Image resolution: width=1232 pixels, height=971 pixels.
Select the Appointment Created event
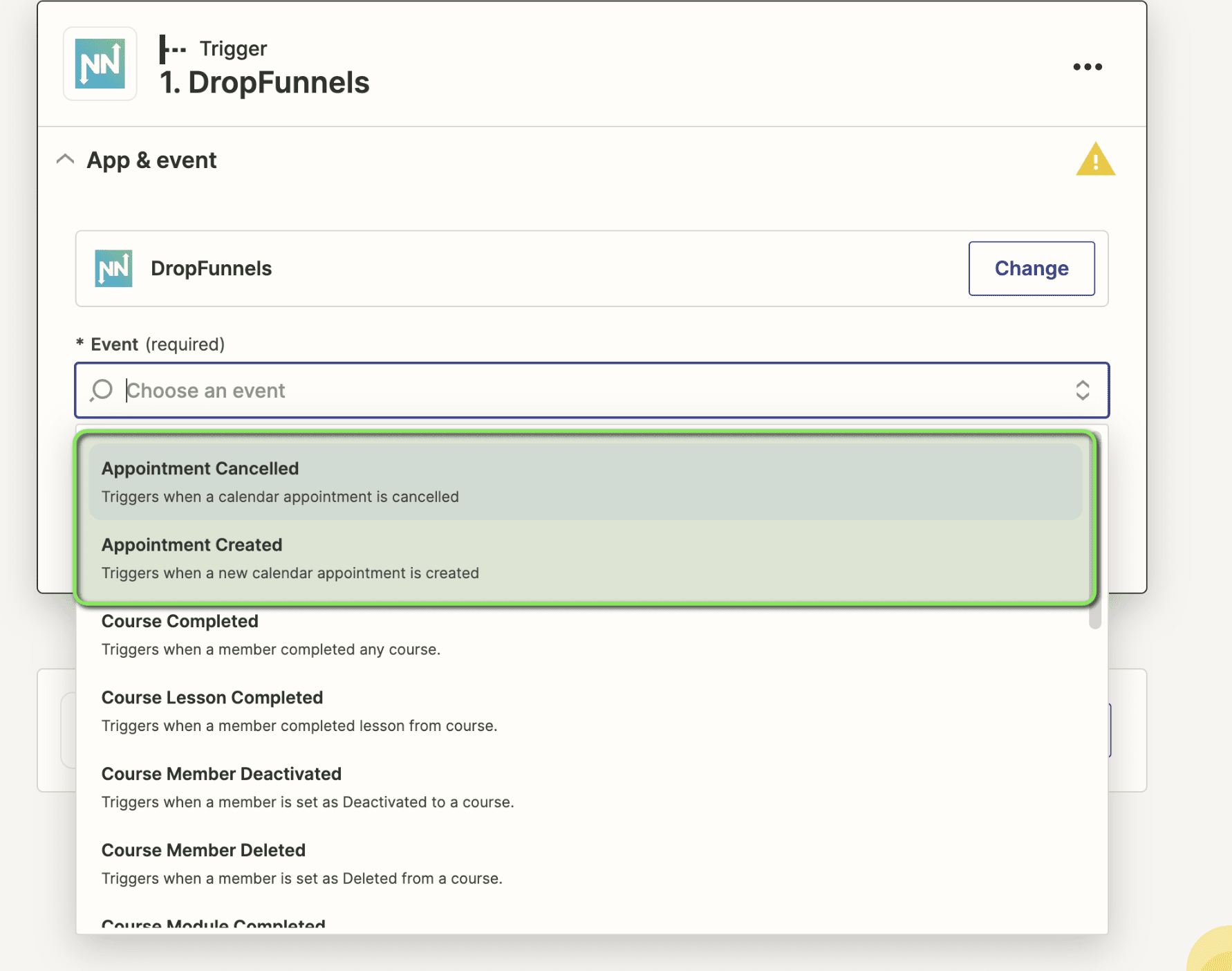point(585,558)
